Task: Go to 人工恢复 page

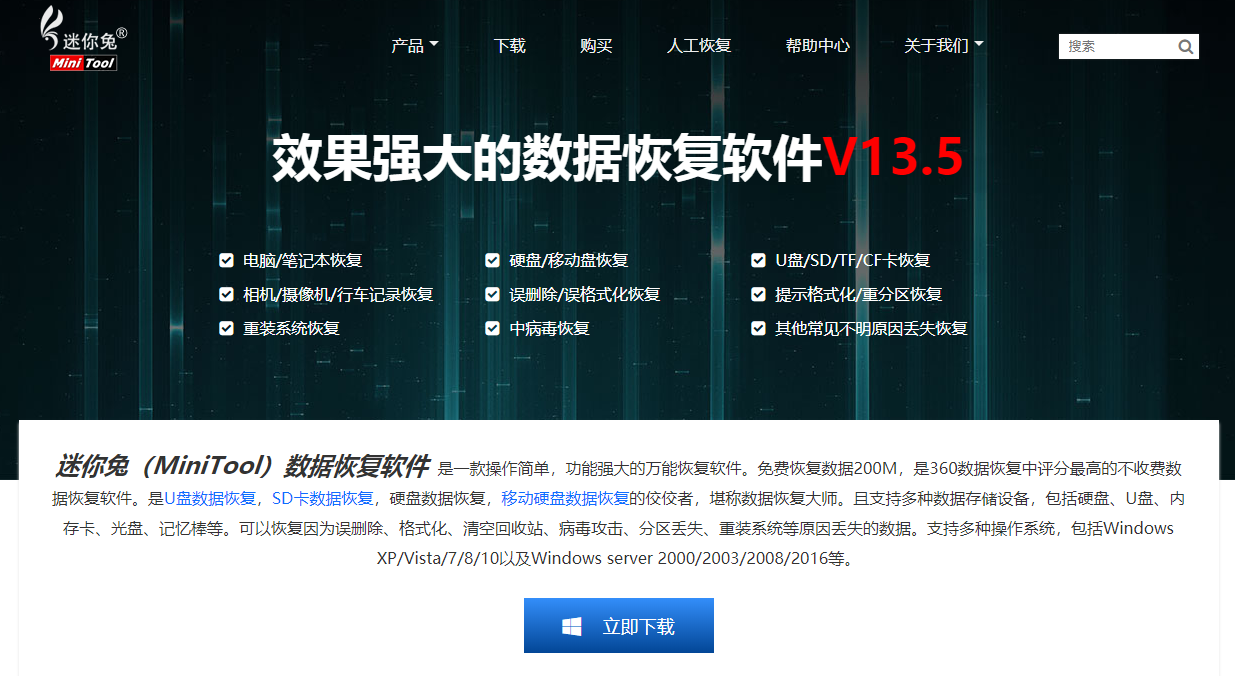Action: tap(700, 46)
